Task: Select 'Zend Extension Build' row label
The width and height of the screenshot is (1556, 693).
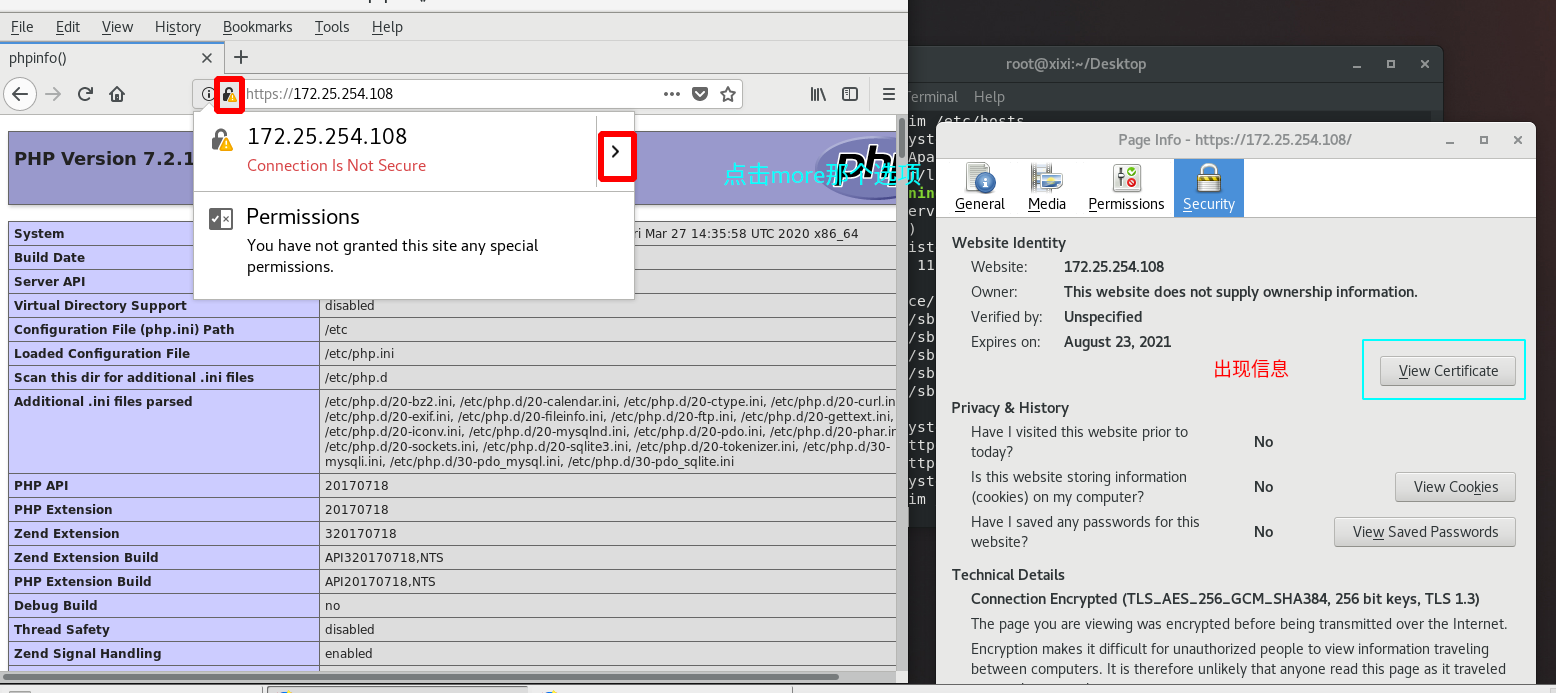Action: 86,557
